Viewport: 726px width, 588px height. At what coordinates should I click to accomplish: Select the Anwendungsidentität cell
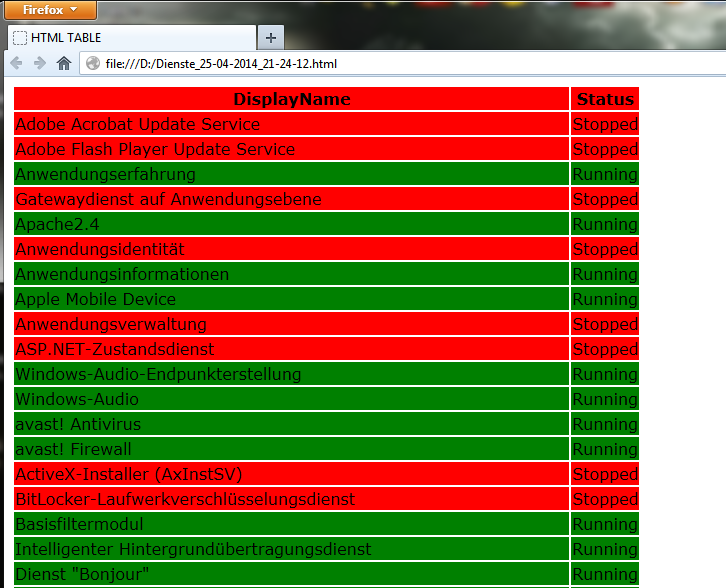291,249
